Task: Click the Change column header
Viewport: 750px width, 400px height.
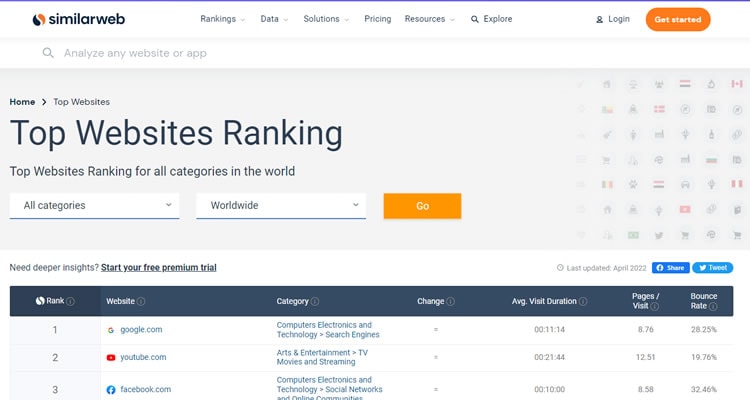Action: pos(436,301)
